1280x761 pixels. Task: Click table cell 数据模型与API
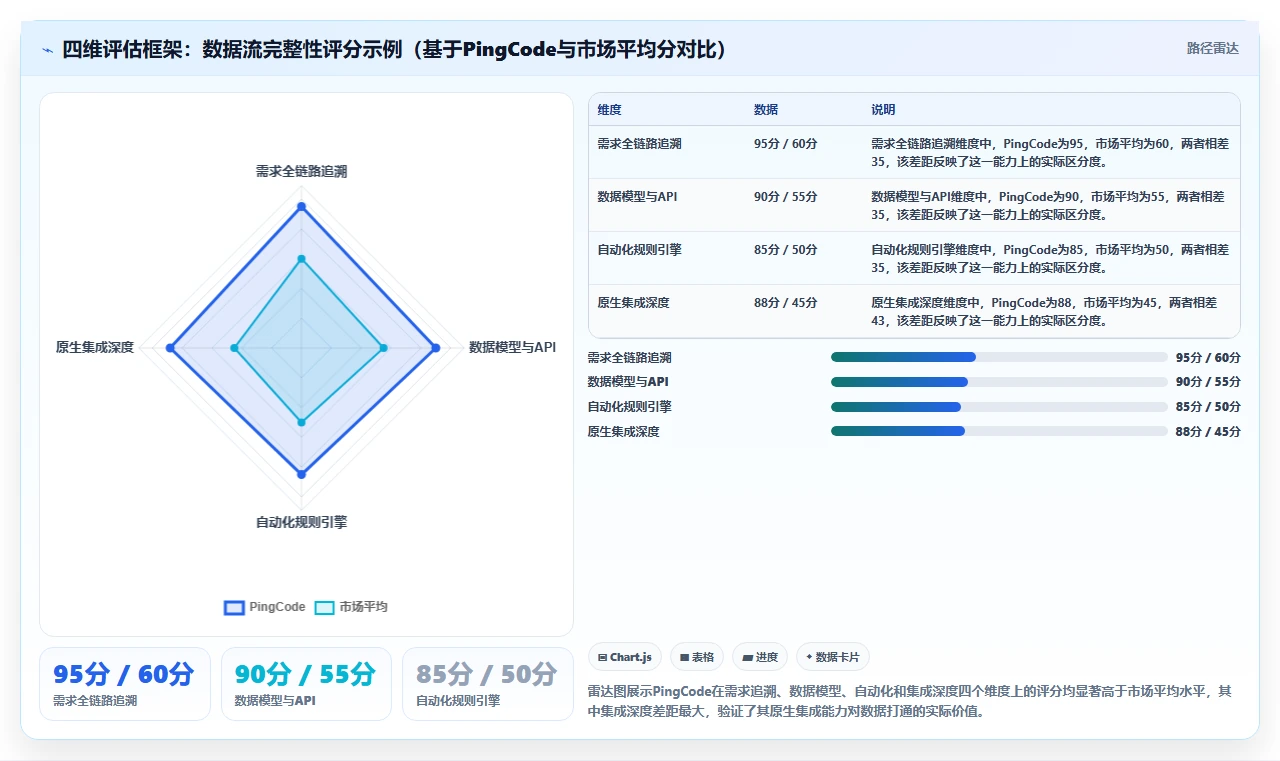(637, 197)
